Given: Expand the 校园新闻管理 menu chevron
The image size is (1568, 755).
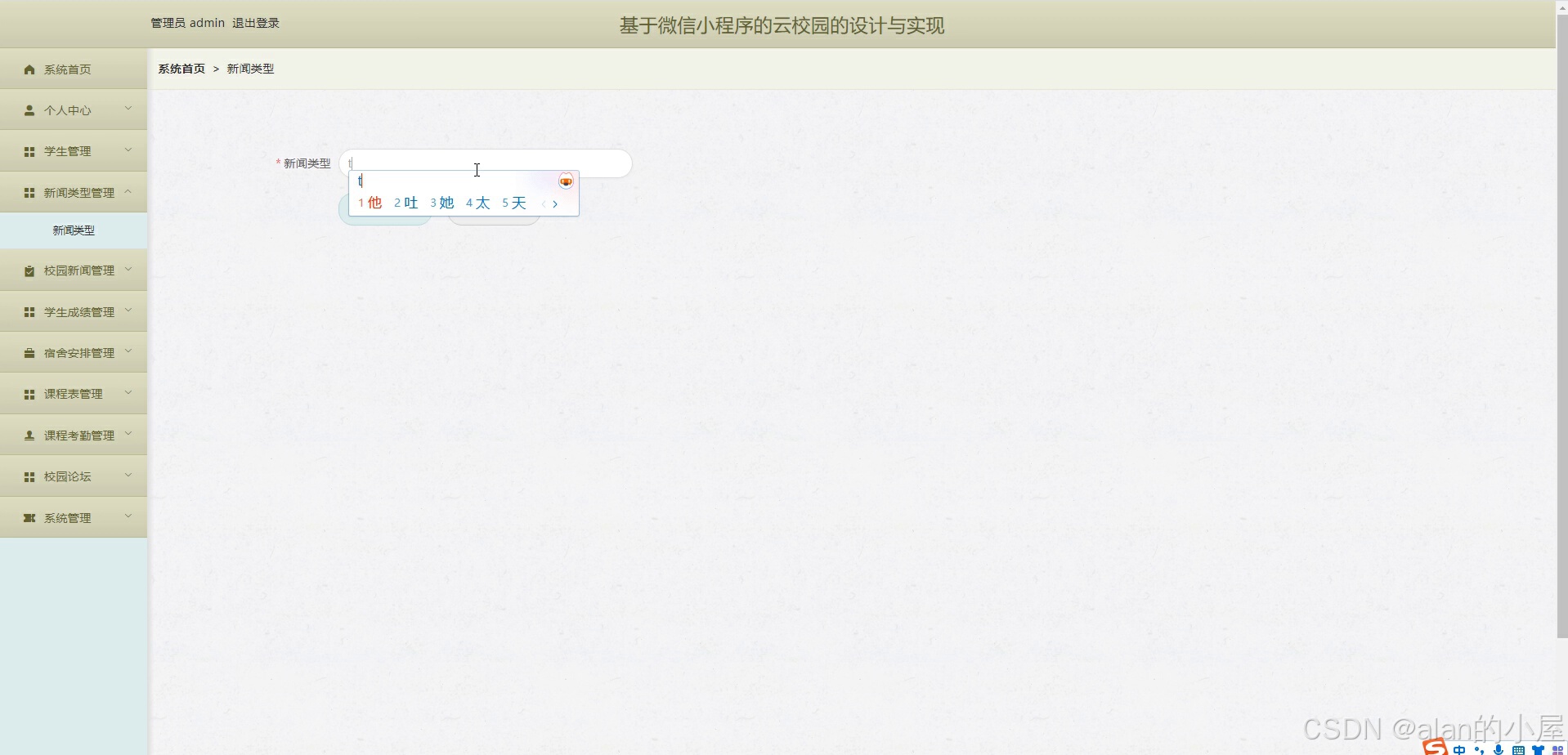Looking at the screenshot, I should (x=128, y=268).
